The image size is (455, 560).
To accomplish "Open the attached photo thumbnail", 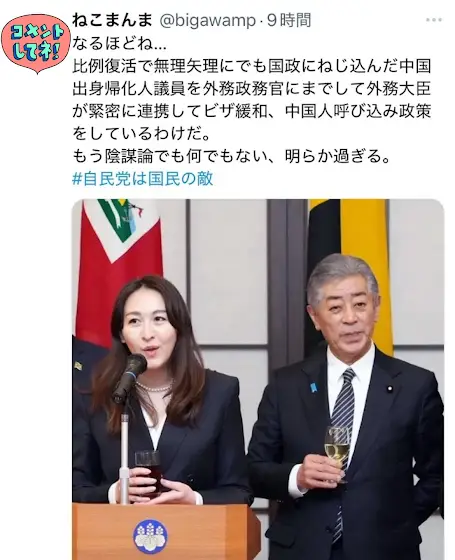I will tap(258, 379).
